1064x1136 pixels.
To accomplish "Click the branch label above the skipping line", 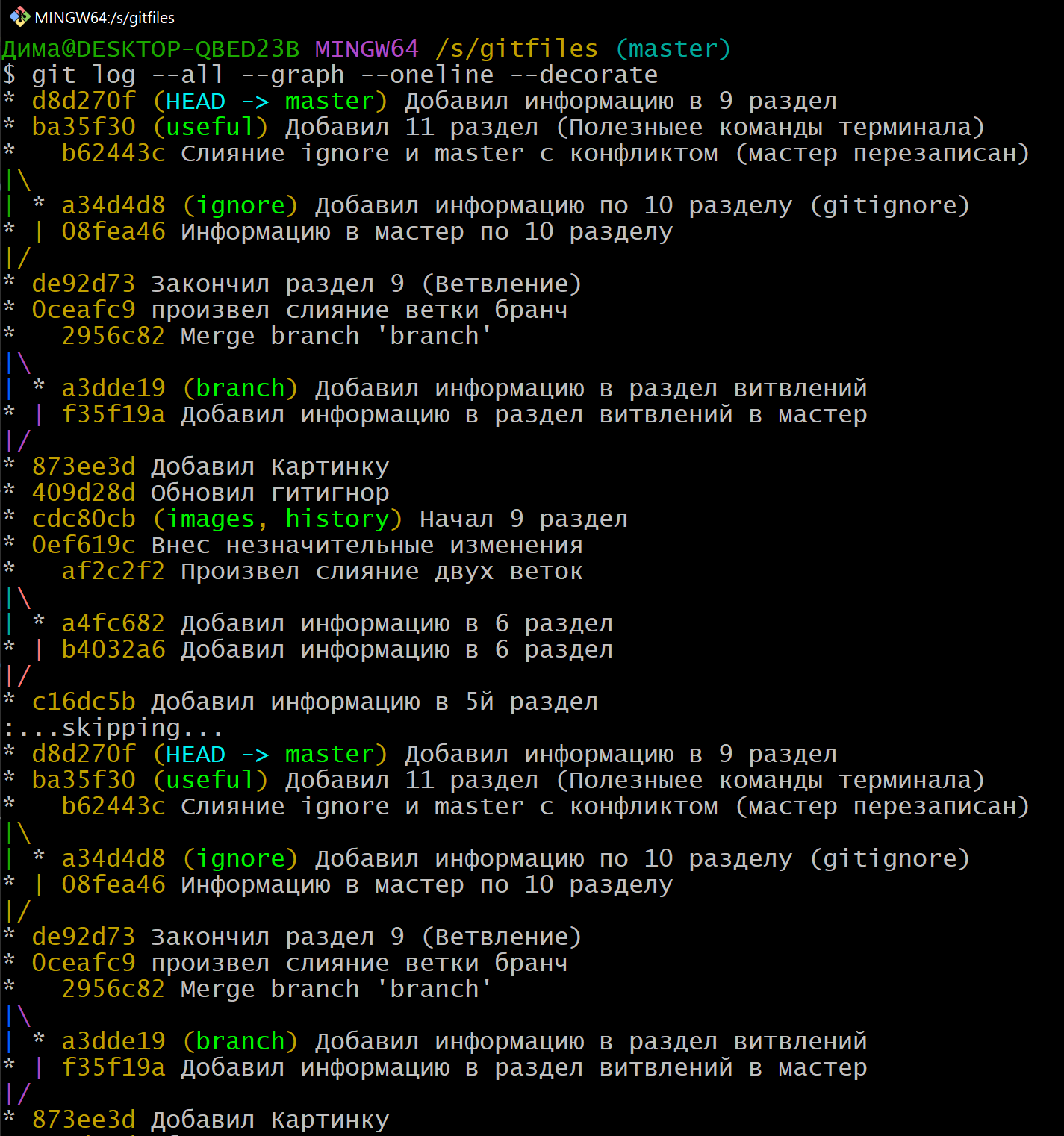I will [x=240, y=388].
